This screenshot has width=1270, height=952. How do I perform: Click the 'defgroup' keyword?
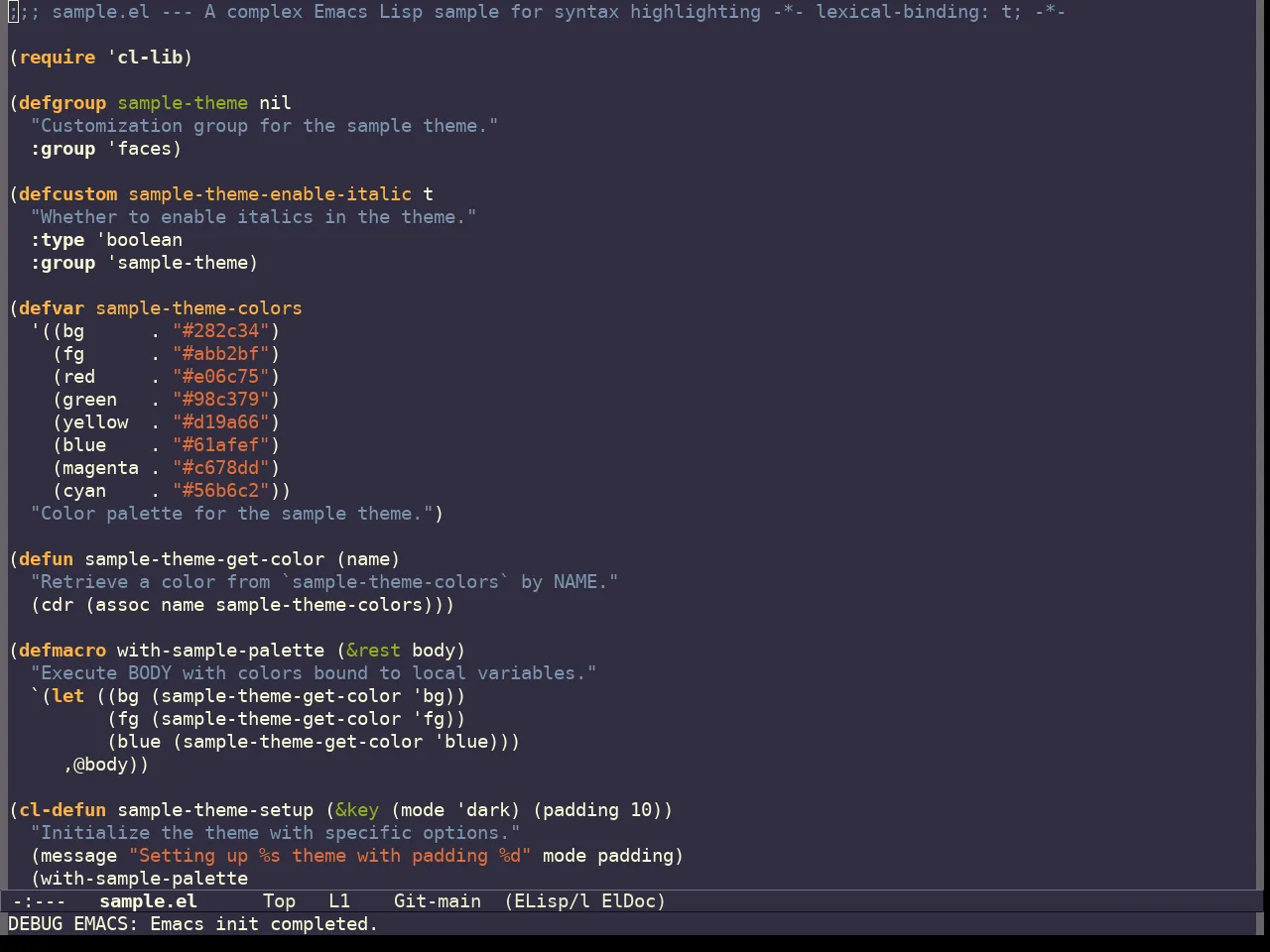pos(63,103)
